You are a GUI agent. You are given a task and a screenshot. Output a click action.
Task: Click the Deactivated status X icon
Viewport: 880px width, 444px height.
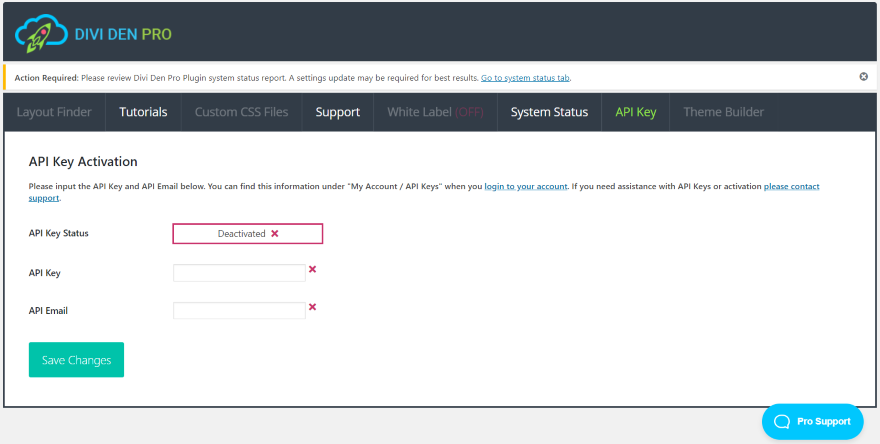tap(275, 234)
